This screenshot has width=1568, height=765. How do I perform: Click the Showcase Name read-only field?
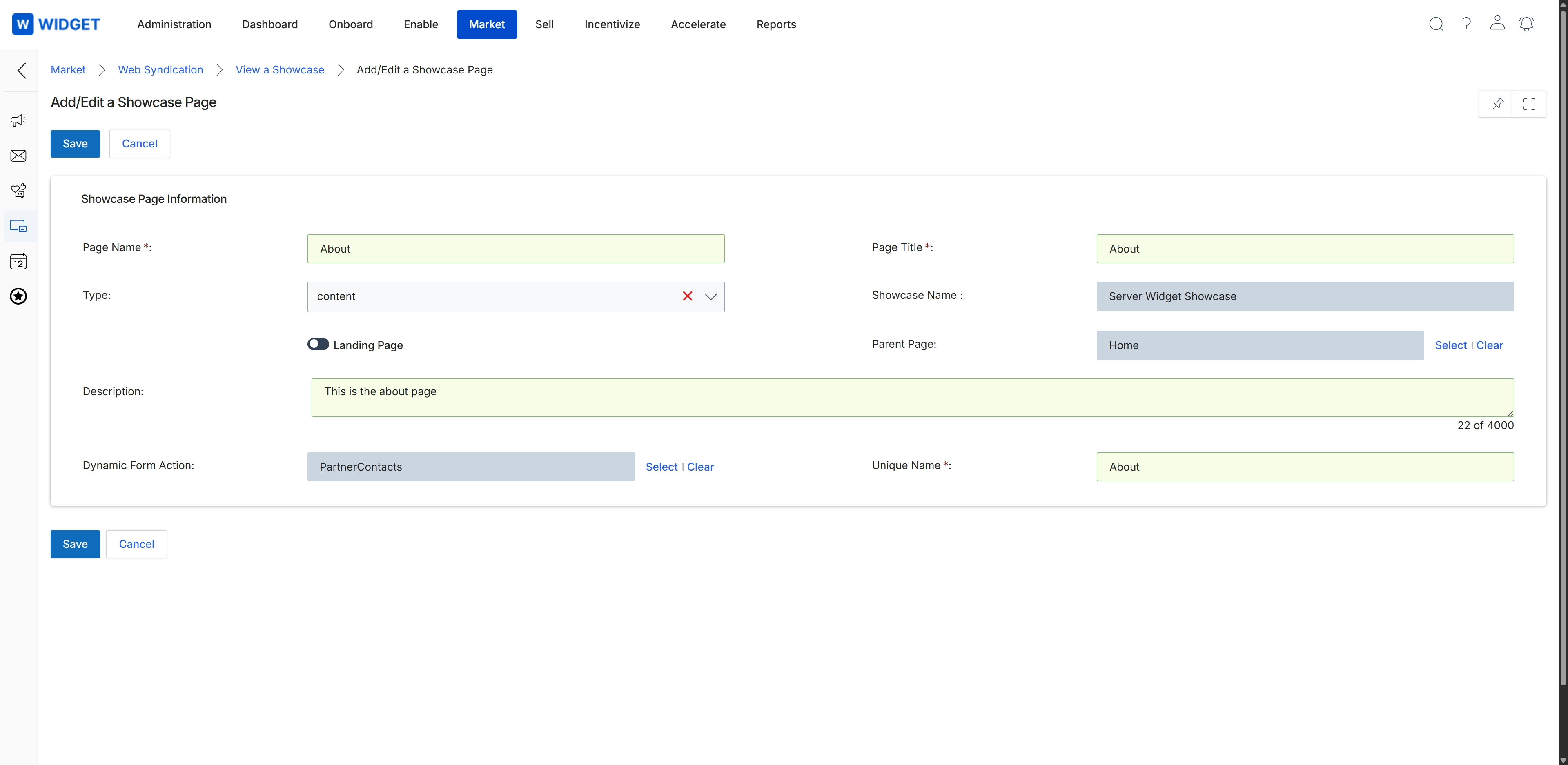tap(1305, 296)
